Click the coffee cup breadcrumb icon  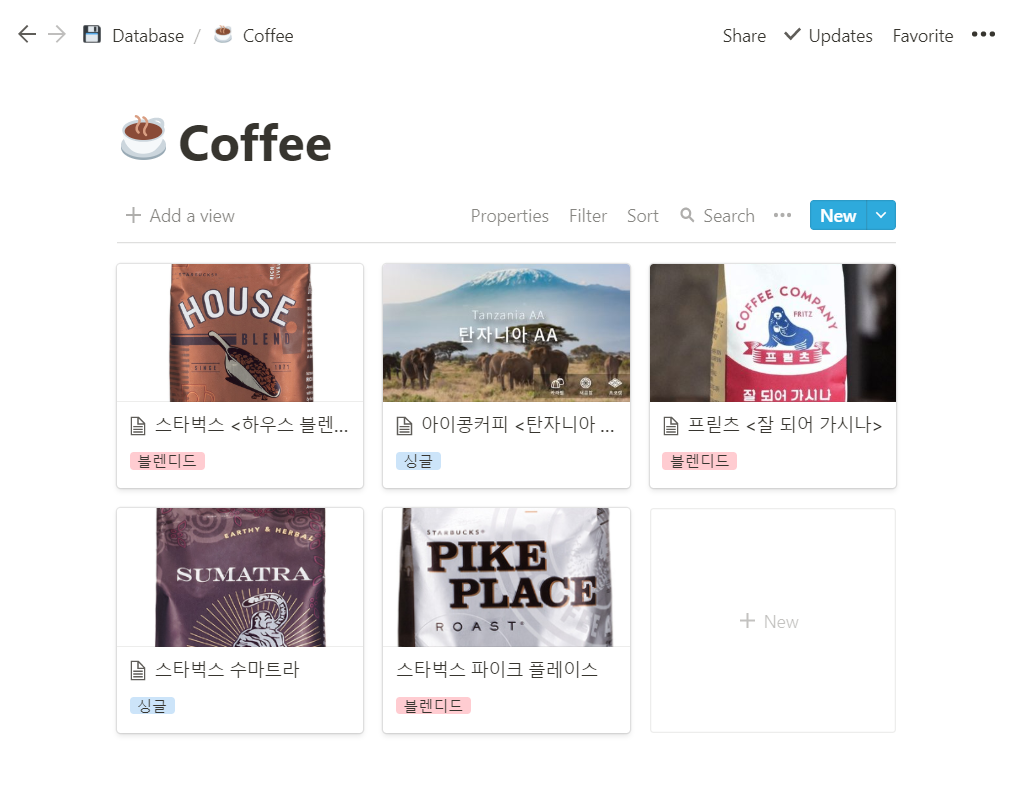[223, 34]
